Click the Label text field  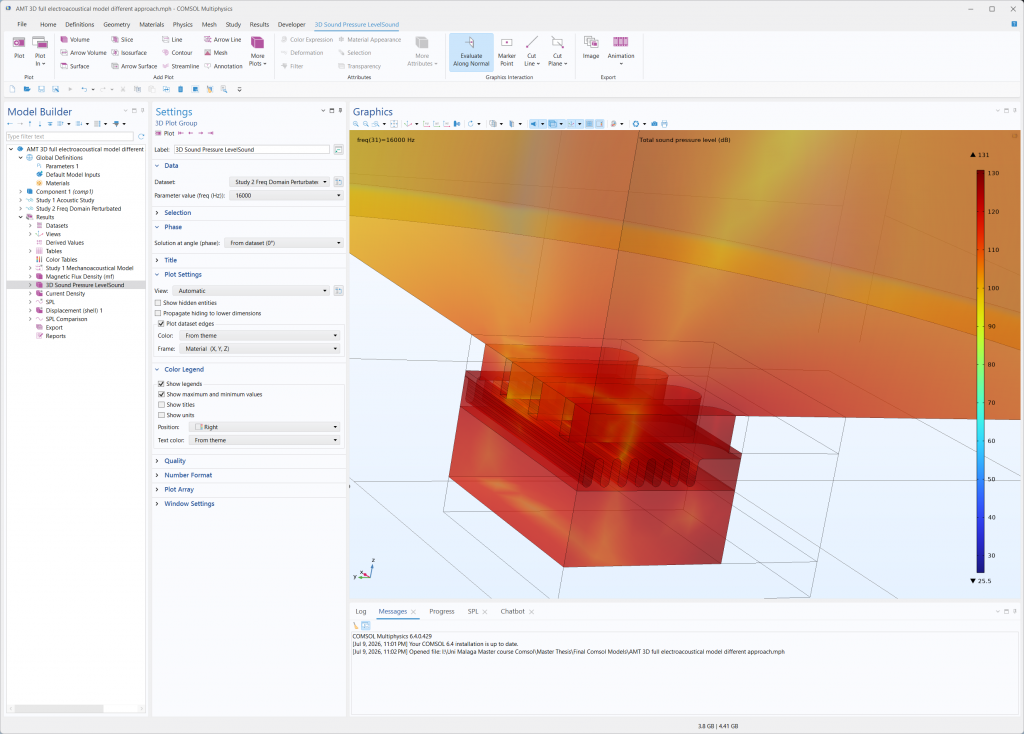click(252, 150)
